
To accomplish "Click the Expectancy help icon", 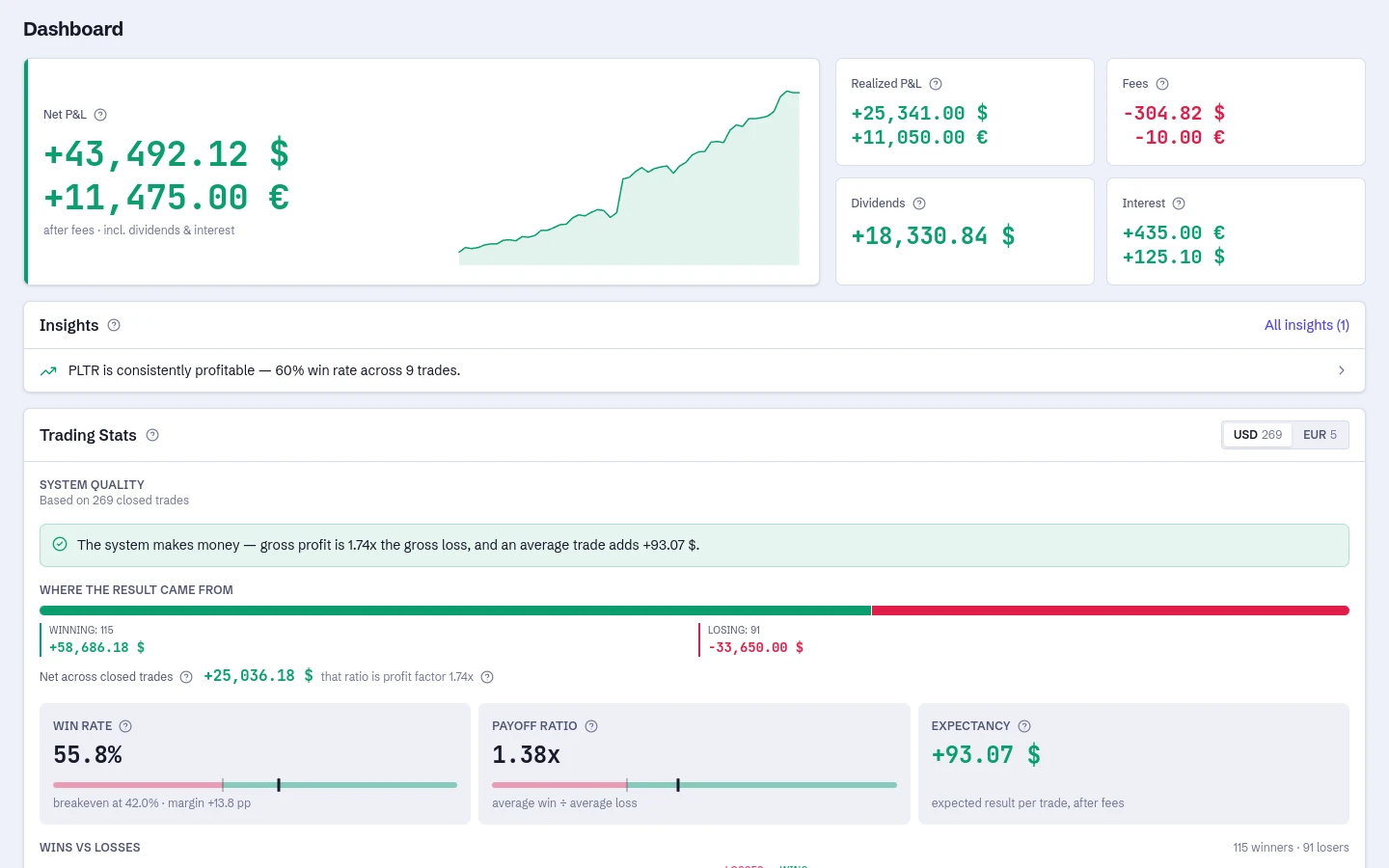I will click(1024, 726).
